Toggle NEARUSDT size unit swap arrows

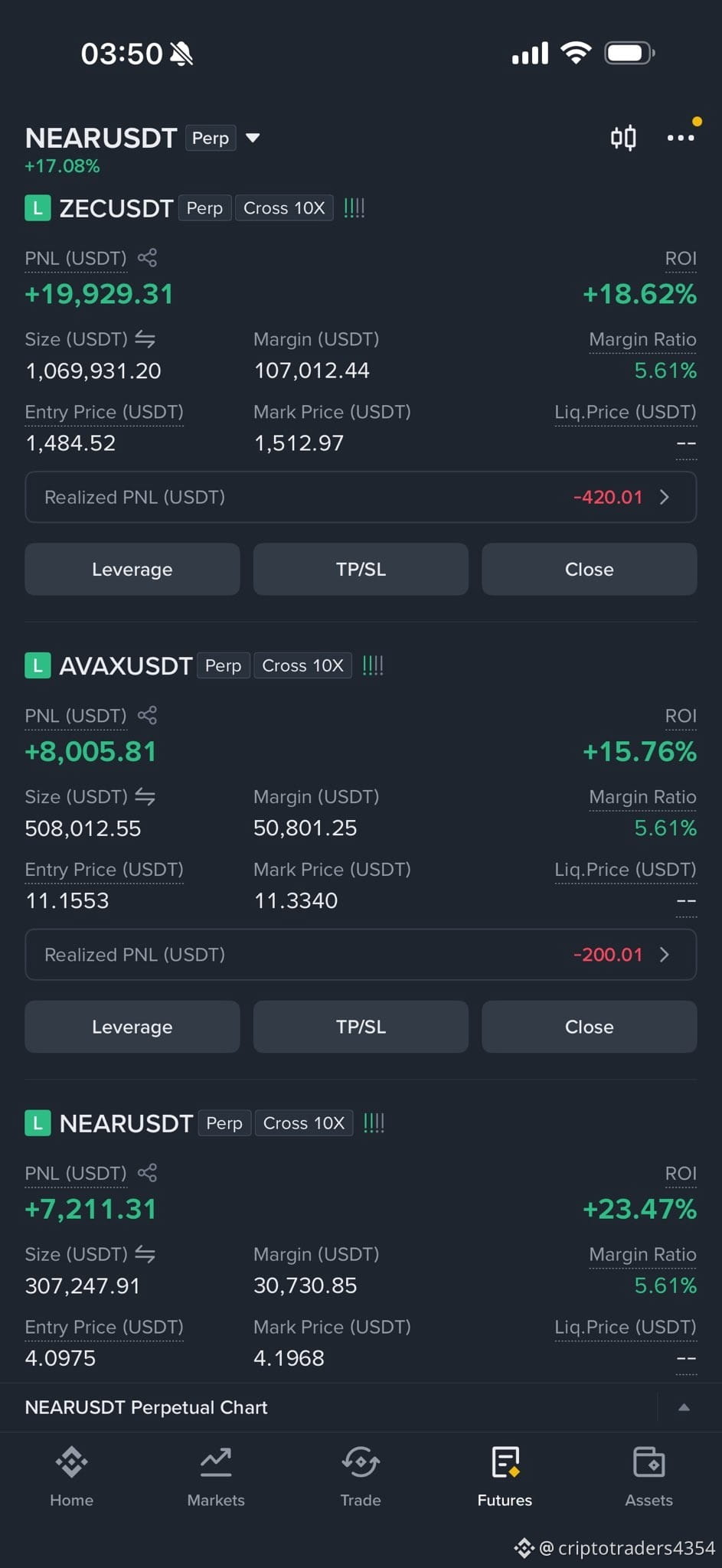[145, 1254]
